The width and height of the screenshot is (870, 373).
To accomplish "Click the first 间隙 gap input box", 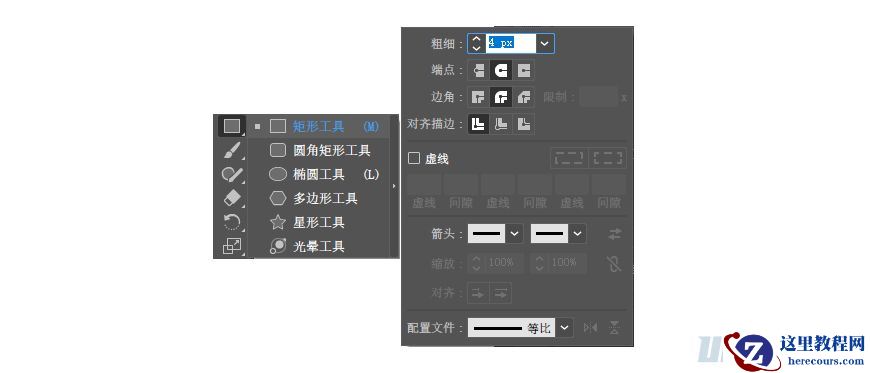I will coord(461,185).
